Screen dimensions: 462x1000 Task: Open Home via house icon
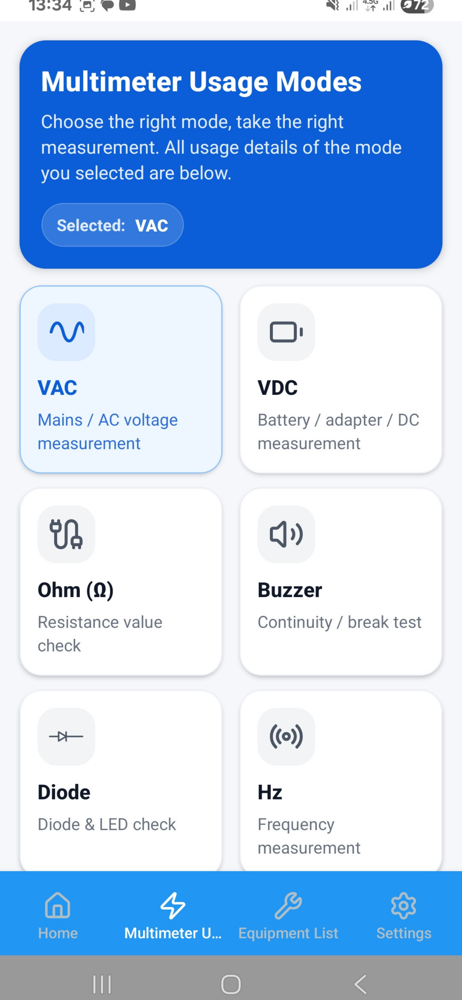pyautogui.click(x=57, y=904)
